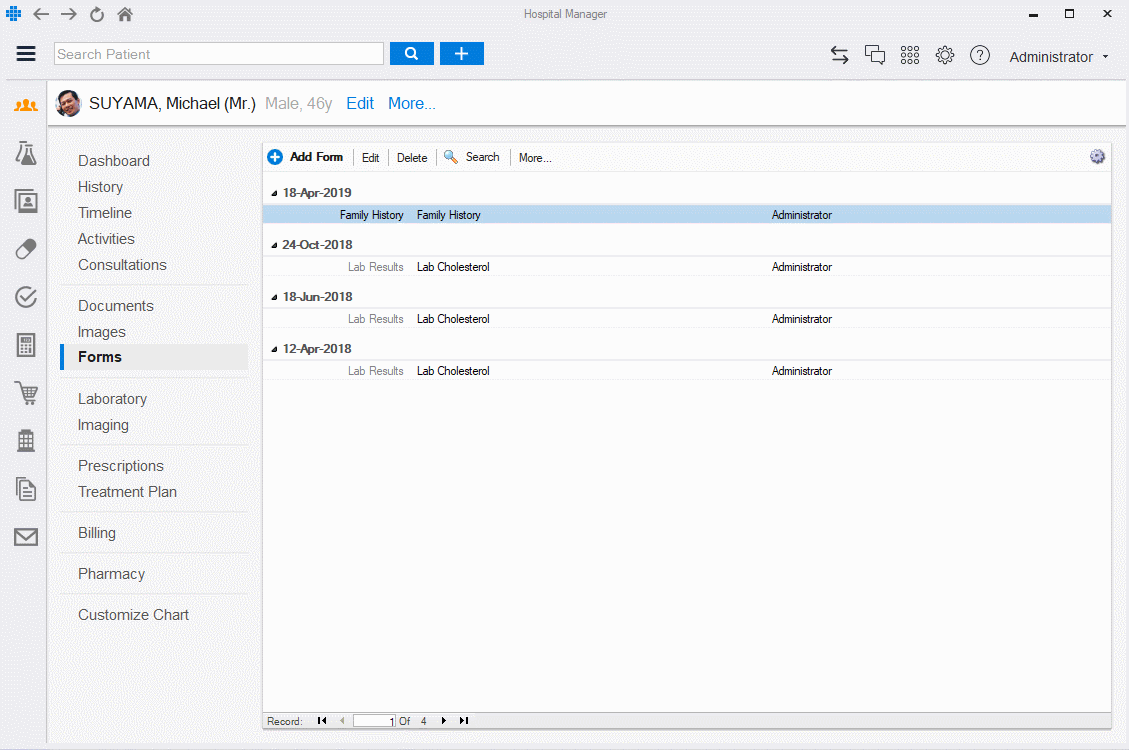Collapse the 24-Oct-2018 date group
This screenshot has width=1129, height=750.
(x=275, y=245)
